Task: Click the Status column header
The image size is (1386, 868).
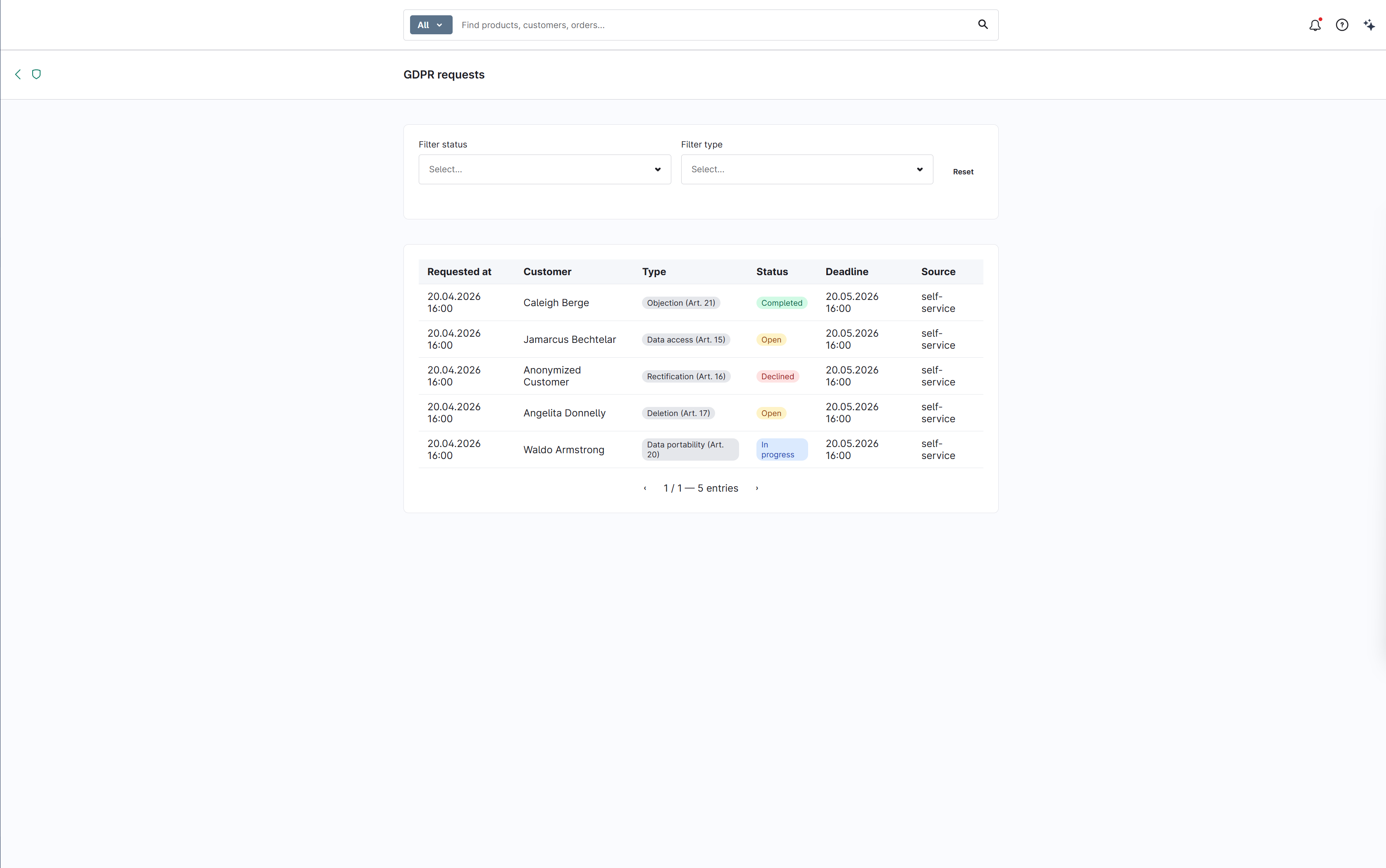Action: 772,271
